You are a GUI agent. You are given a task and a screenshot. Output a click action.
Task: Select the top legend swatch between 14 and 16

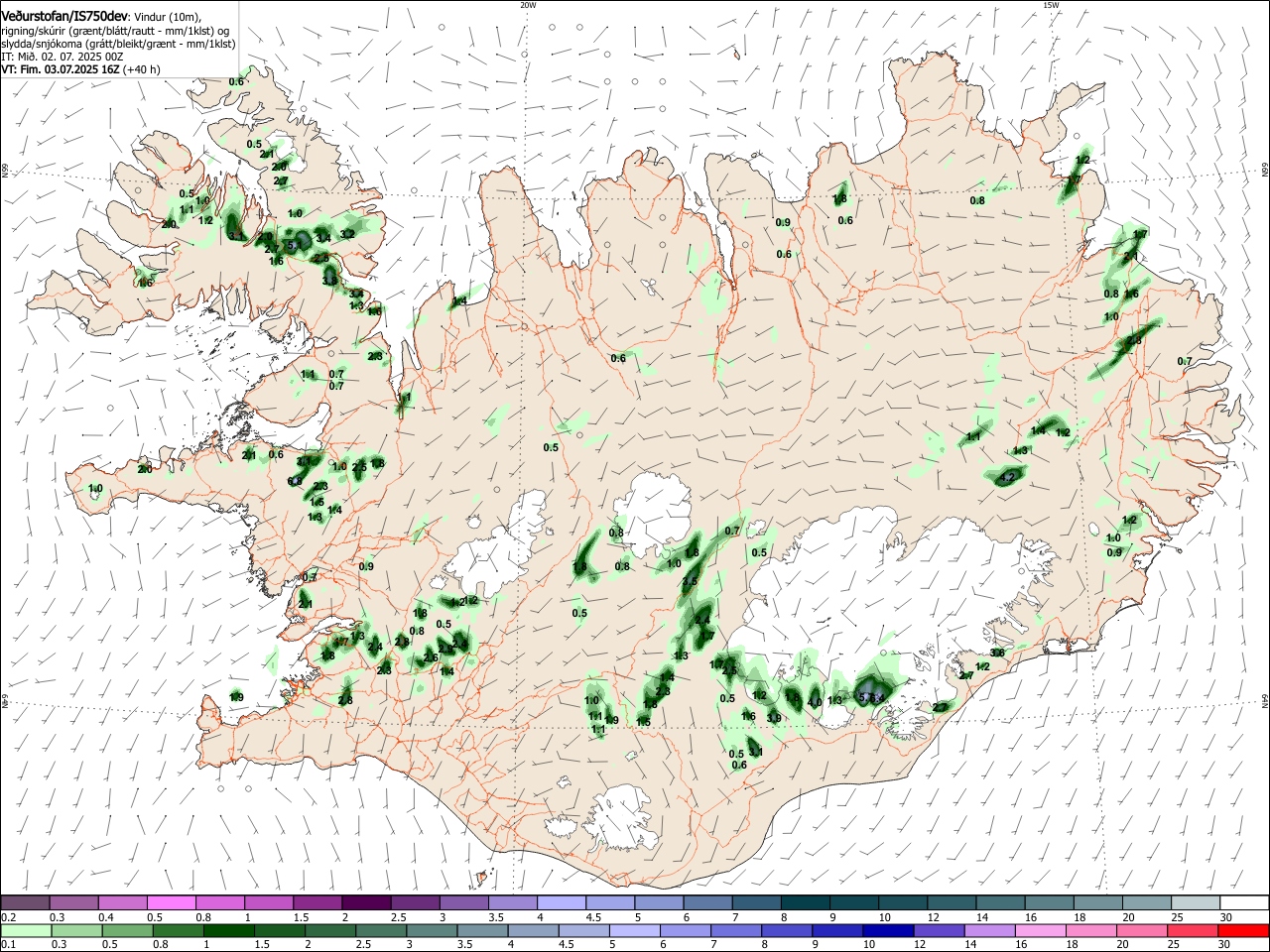[999, 902]
